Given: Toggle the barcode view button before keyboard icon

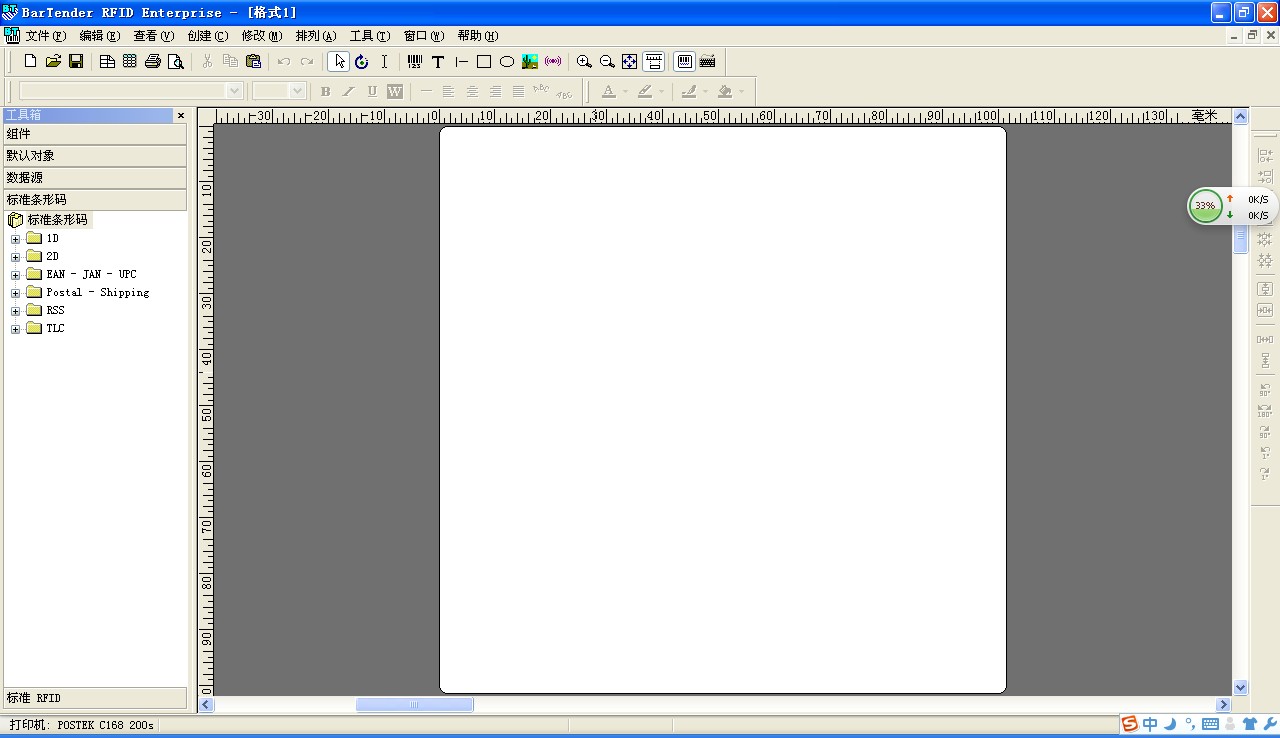Looking at the screenshot, I should coord(685,61).
